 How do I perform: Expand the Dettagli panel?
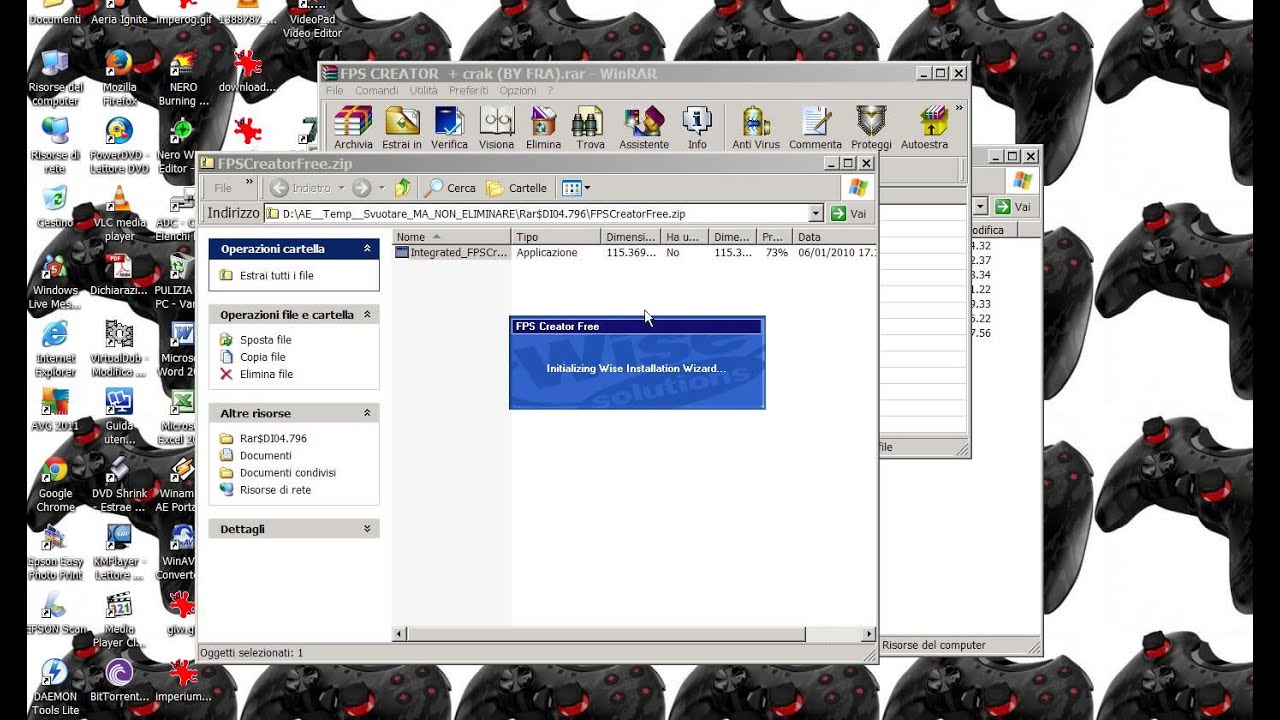(x=367, y=529)
